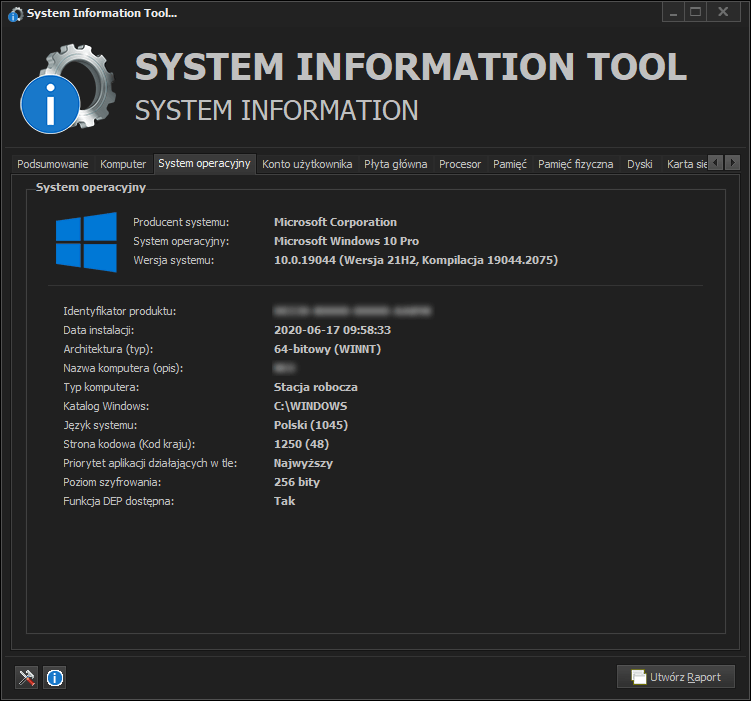Click the app icon in the title bar
Viewport: 751px width, 701px height.
coord(15,14)
